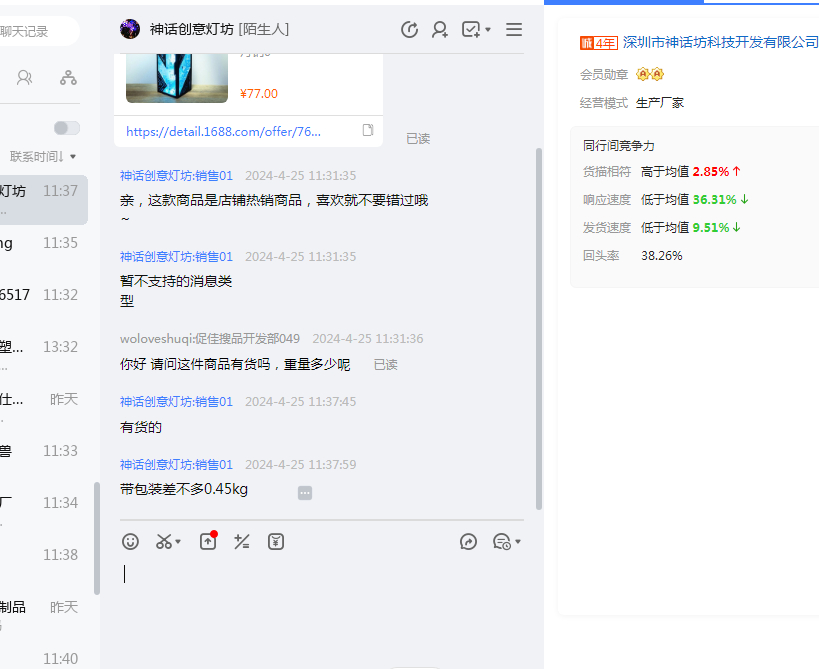The height and width of the screenshot is (669, 819).
Task: Open the emoji picker in chat toolbar
Action: [x=131, y=542]
